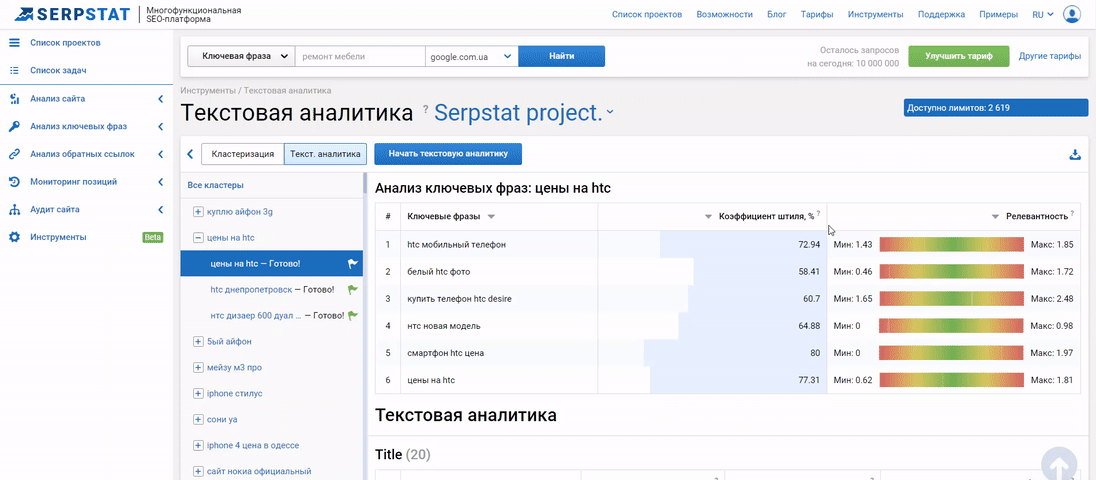The image size is (1096, 480).
Task: Click the sitemap icon for Аудит сайта
Action: 14,210
